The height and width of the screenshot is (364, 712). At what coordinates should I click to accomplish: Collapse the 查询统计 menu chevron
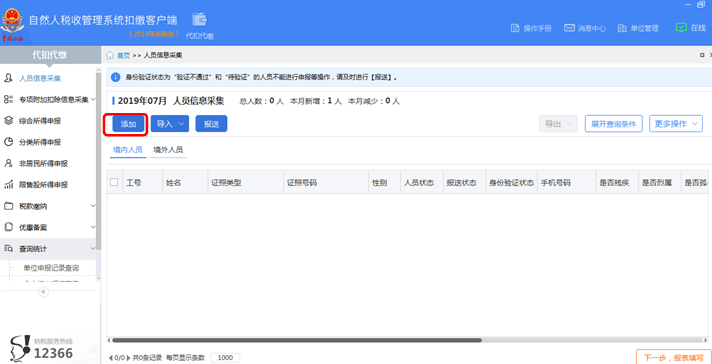point(93,248)
